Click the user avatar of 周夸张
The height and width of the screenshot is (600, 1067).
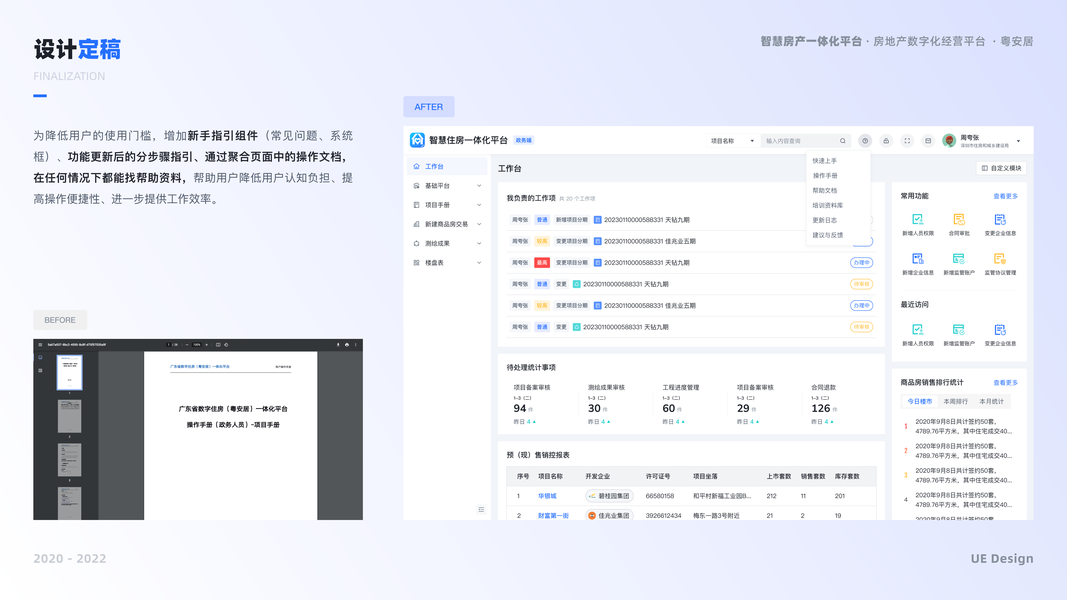click(949, 141)
